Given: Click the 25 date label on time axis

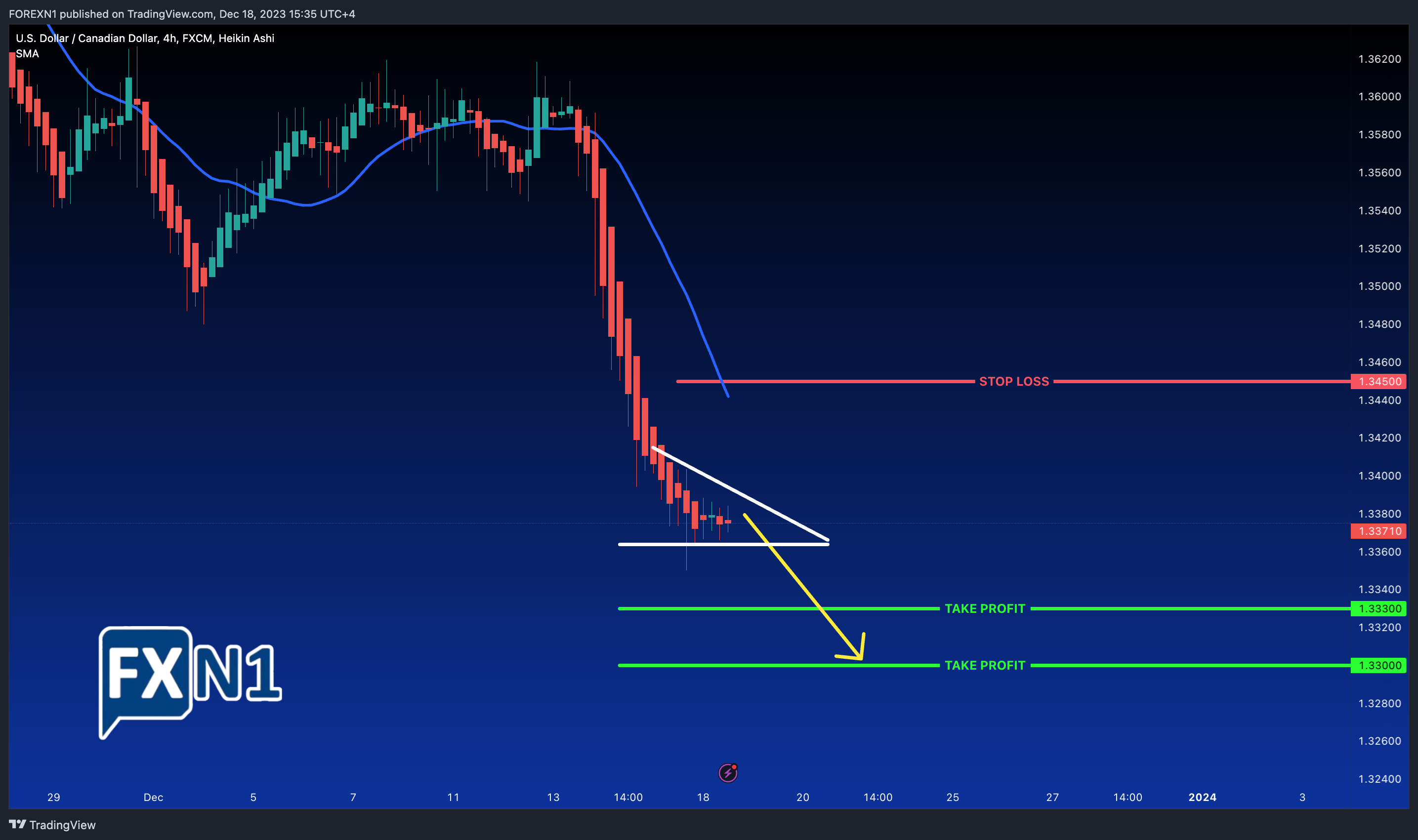Looking at the screenshot, I should click(953, 797).
